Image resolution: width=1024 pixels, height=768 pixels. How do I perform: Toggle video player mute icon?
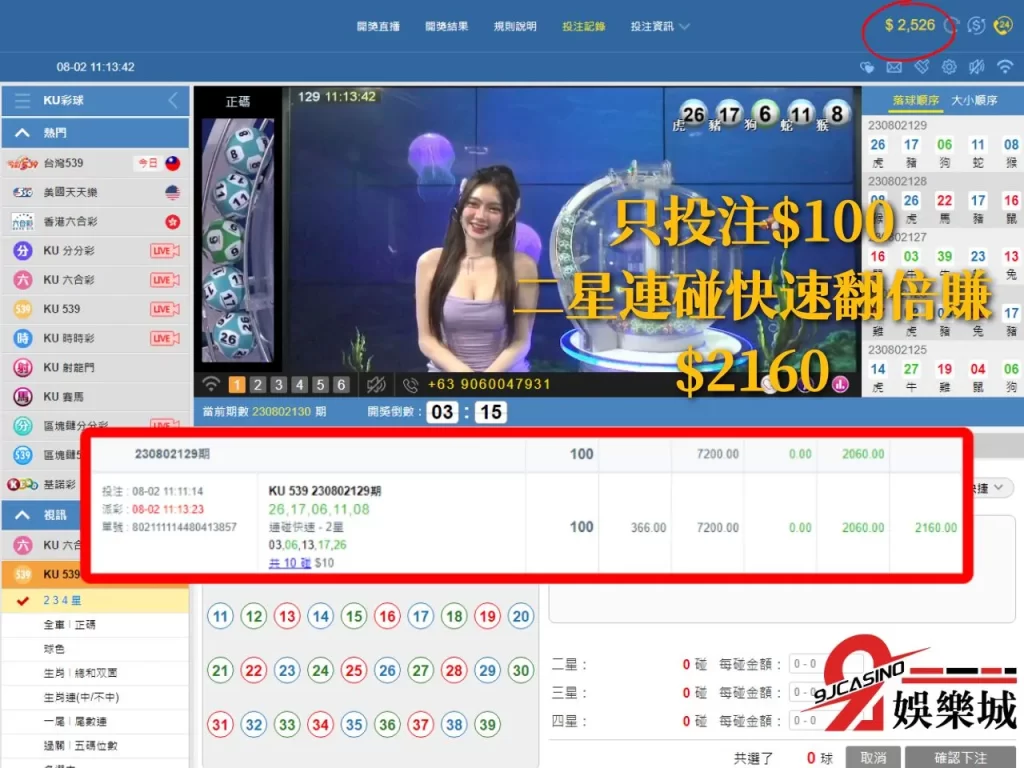click(x=376, y=385)
